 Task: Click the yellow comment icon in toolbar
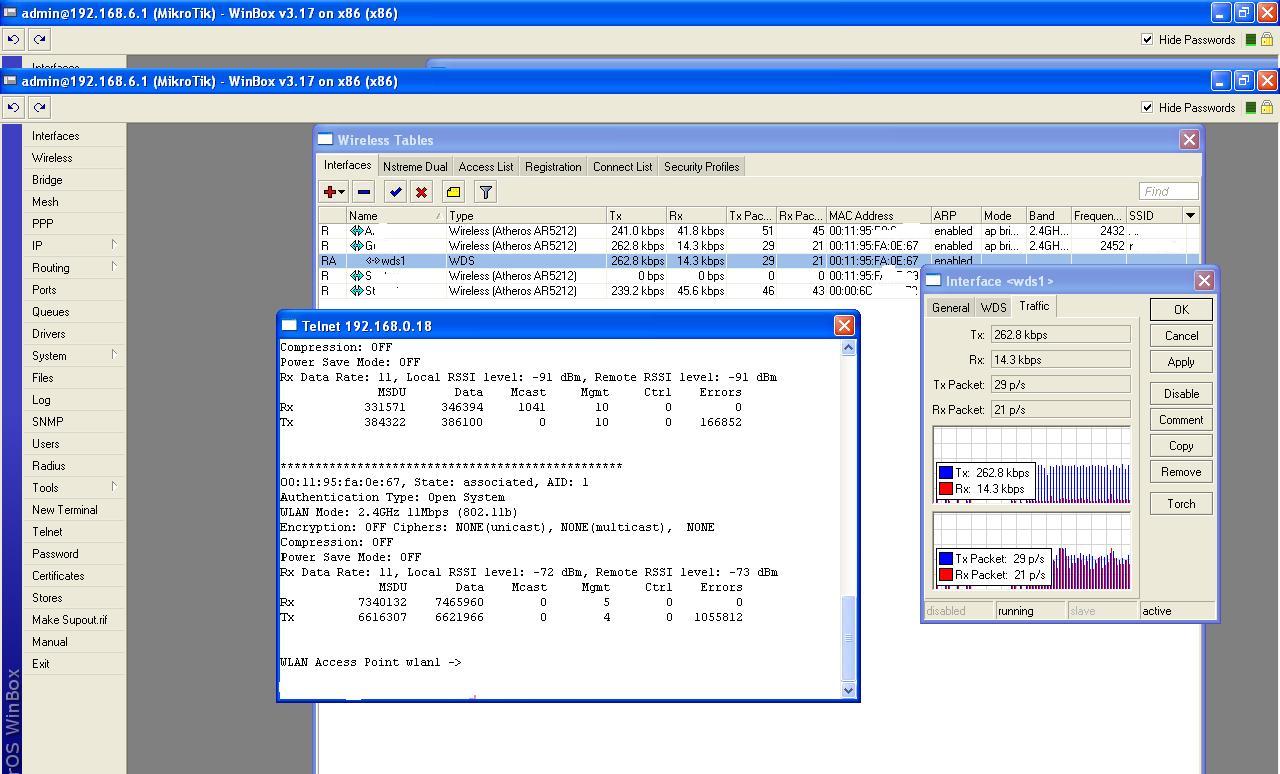coord(453,192)
